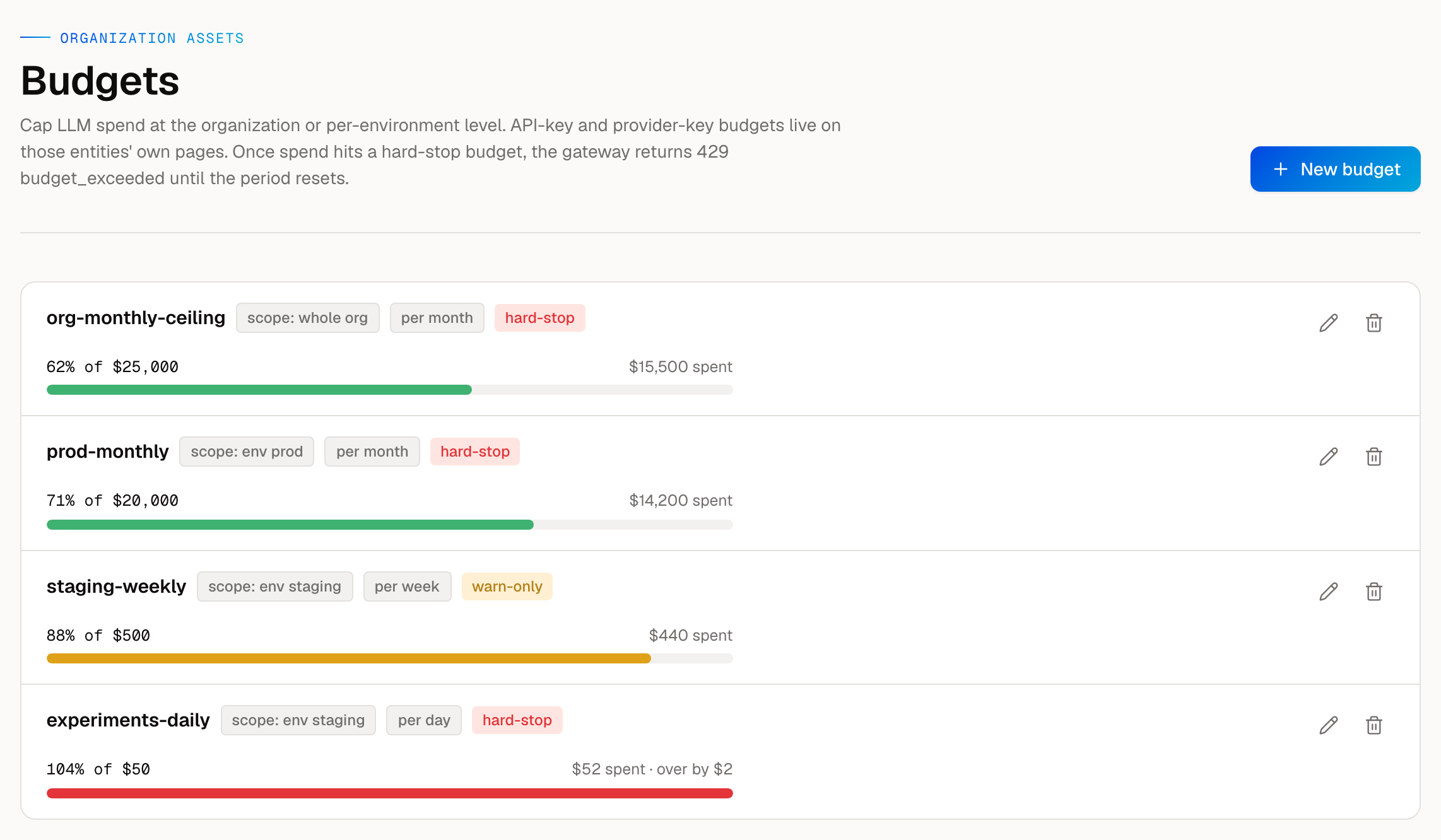The image size is (1441, 840).
Task: Click '62% of $25,000' text
Action: click(112, 367)
